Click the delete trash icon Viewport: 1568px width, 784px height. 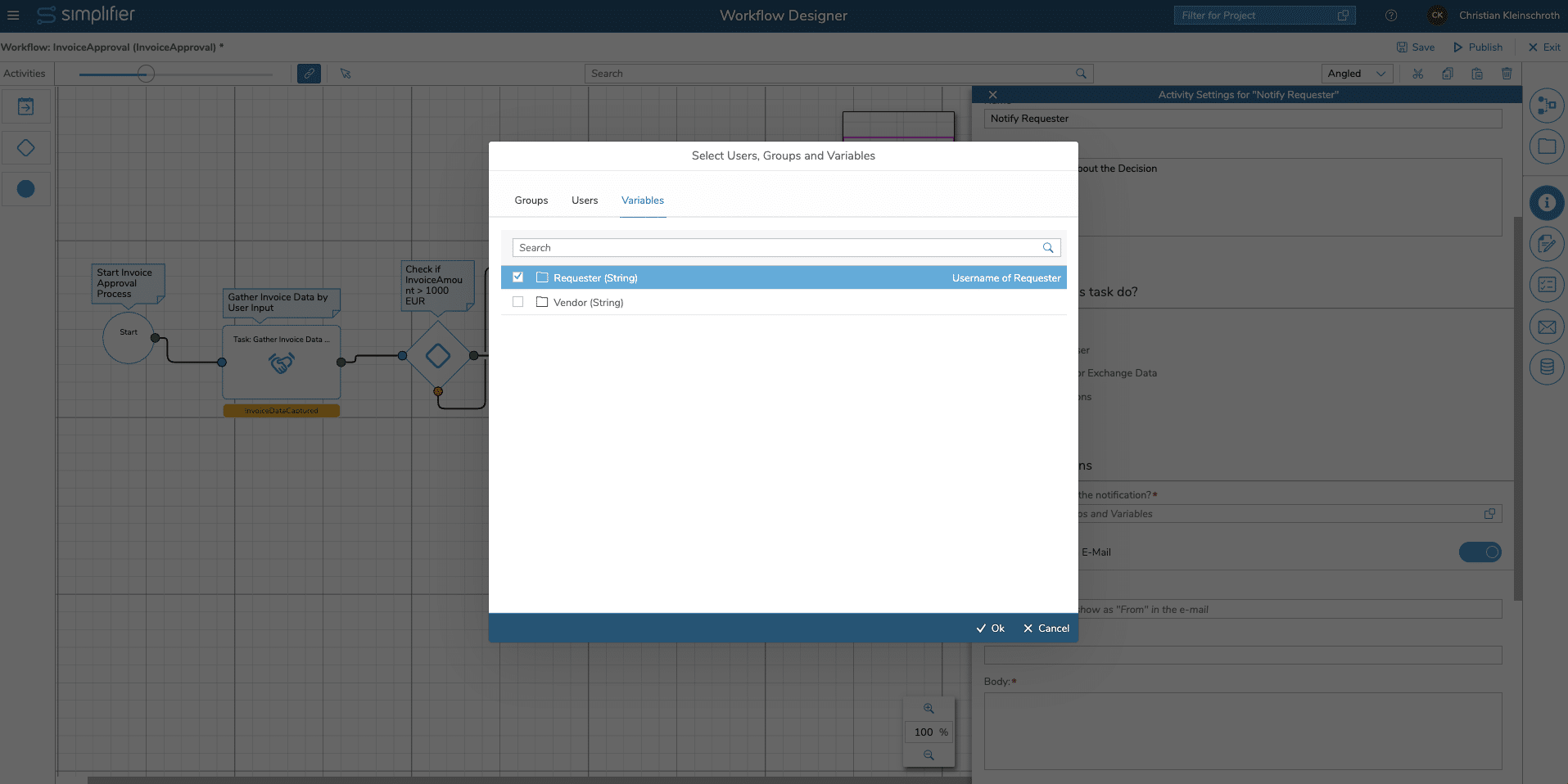pyautogui.click(x=1507, y=74)
